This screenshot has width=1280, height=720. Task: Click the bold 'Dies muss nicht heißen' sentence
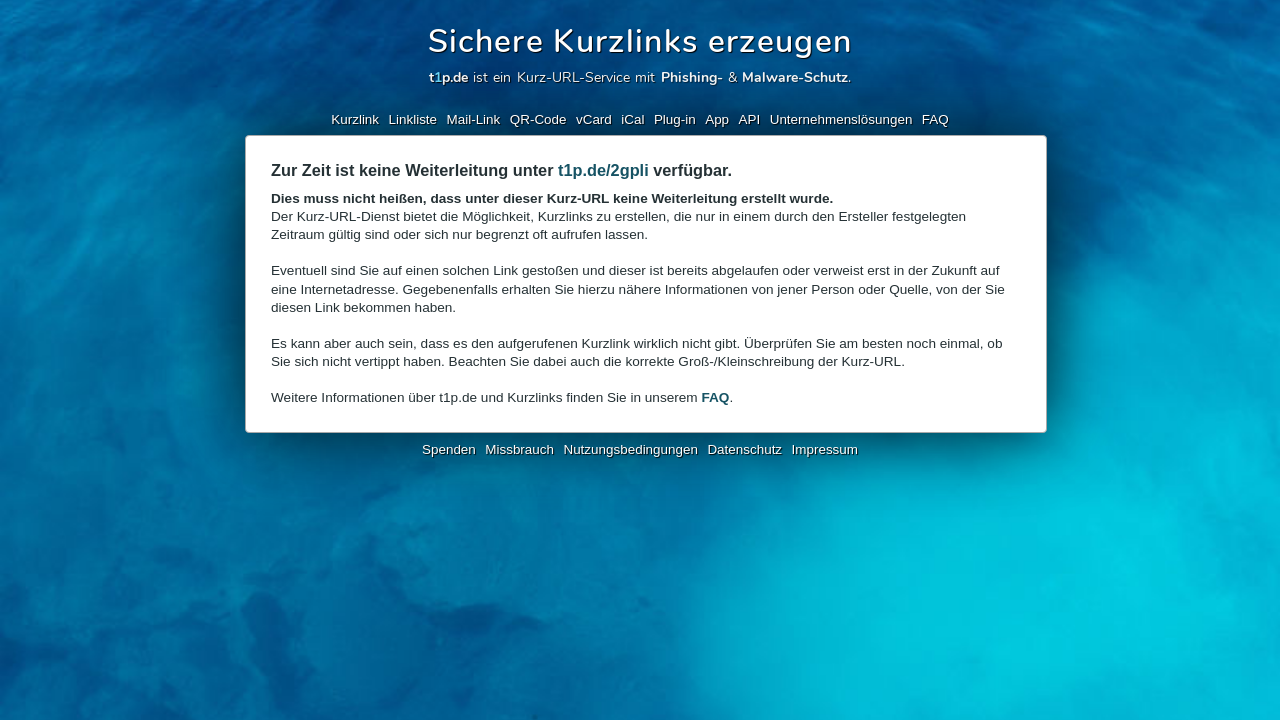[552, 199]
